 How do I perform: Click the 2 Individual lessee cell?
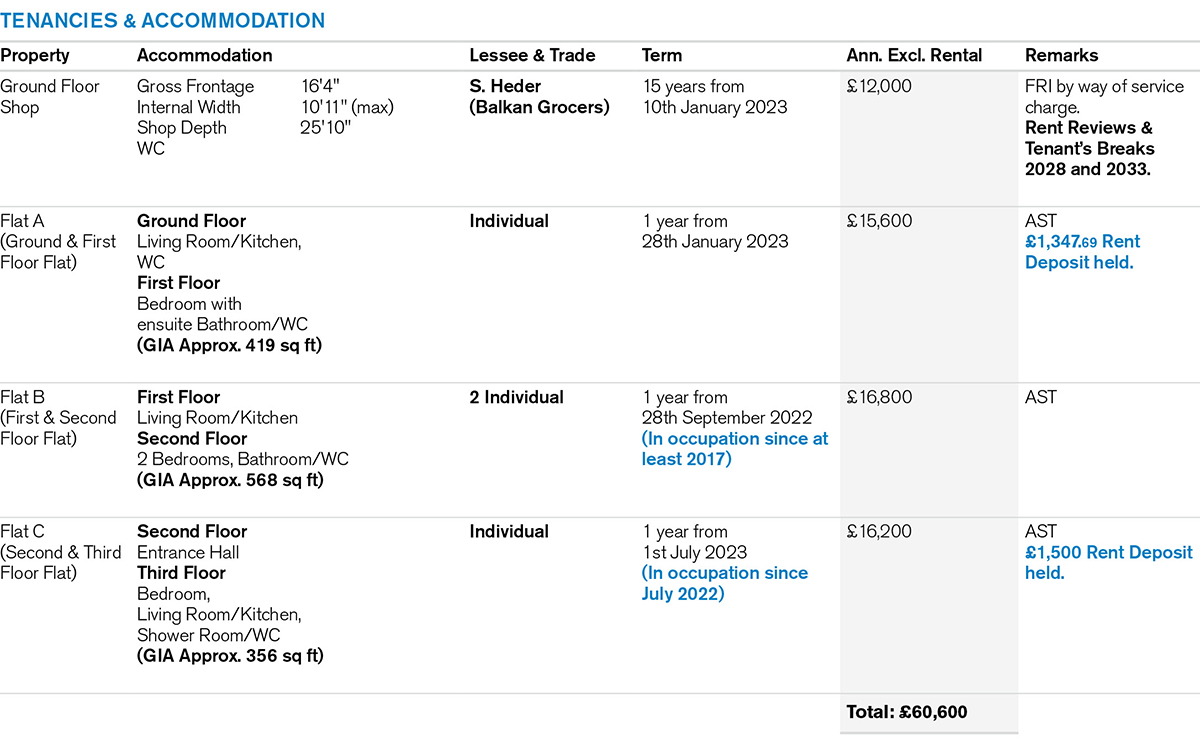tap(516, 397)
